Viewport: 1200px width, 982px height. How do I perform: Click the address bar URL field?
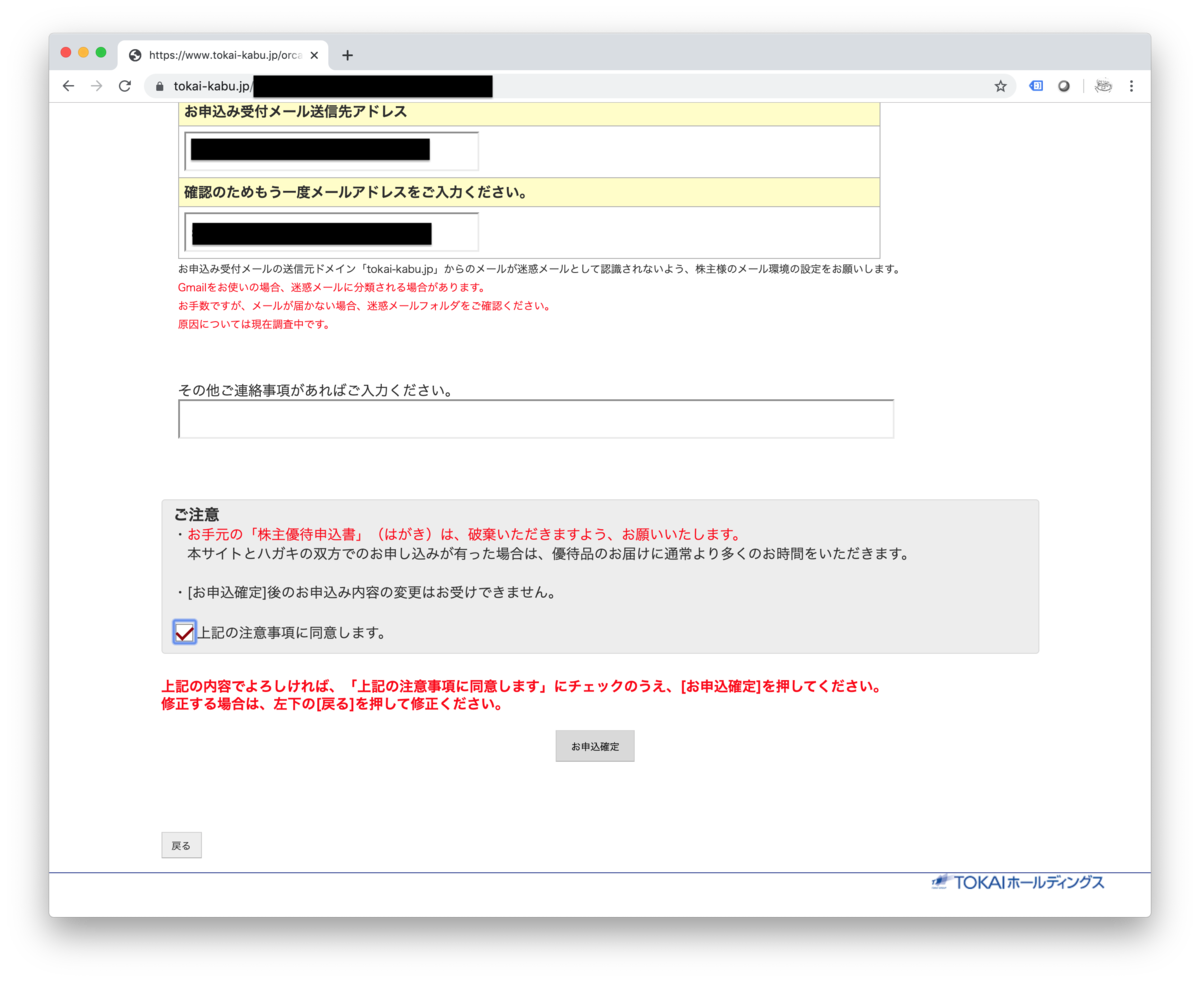(580, 86)
